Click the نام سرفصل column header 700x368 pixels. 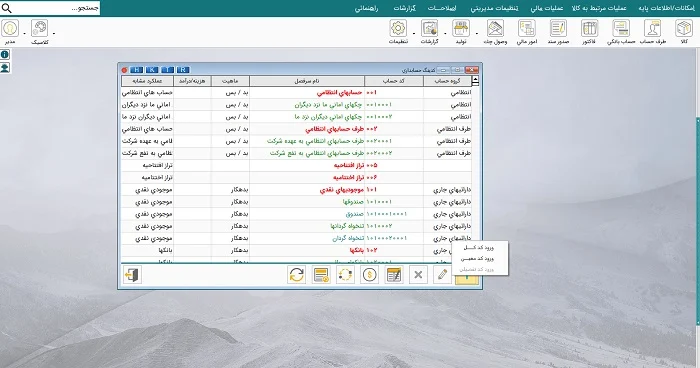pos(307,81)
